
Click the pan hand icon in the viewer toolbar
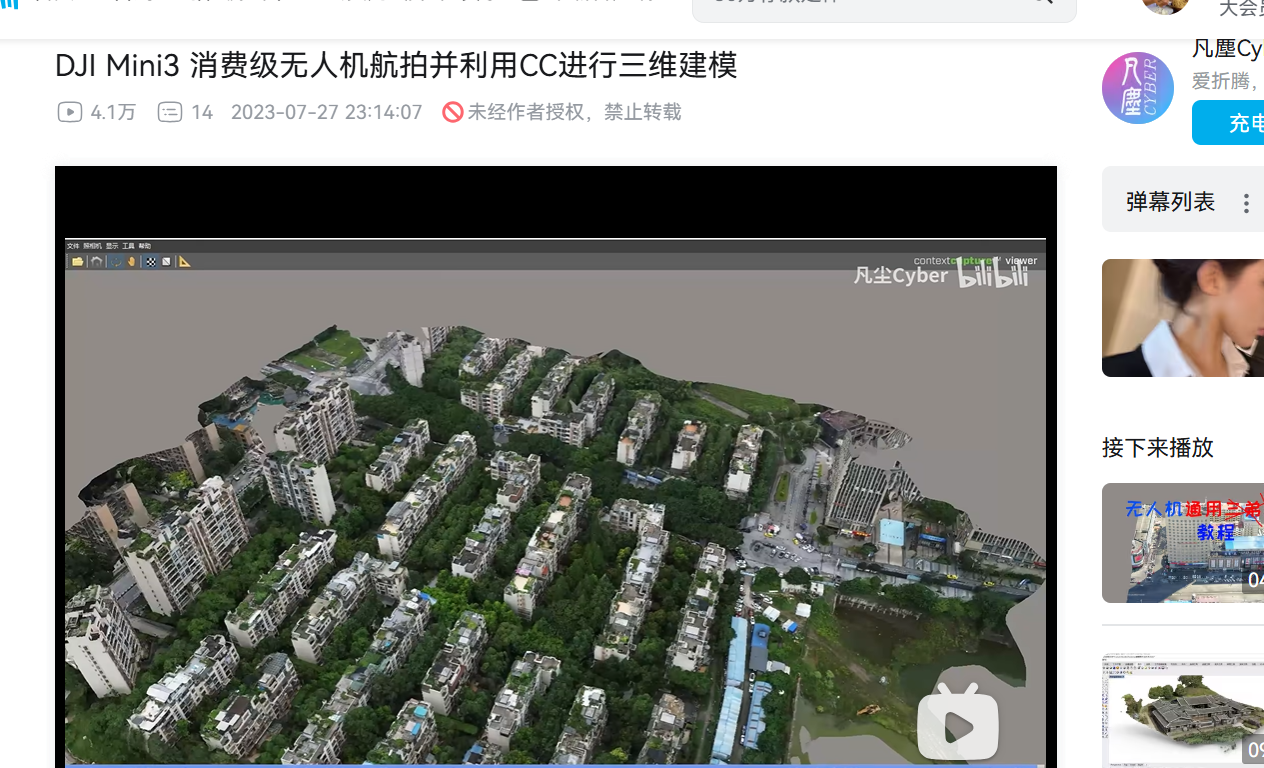tap(131, 262)
